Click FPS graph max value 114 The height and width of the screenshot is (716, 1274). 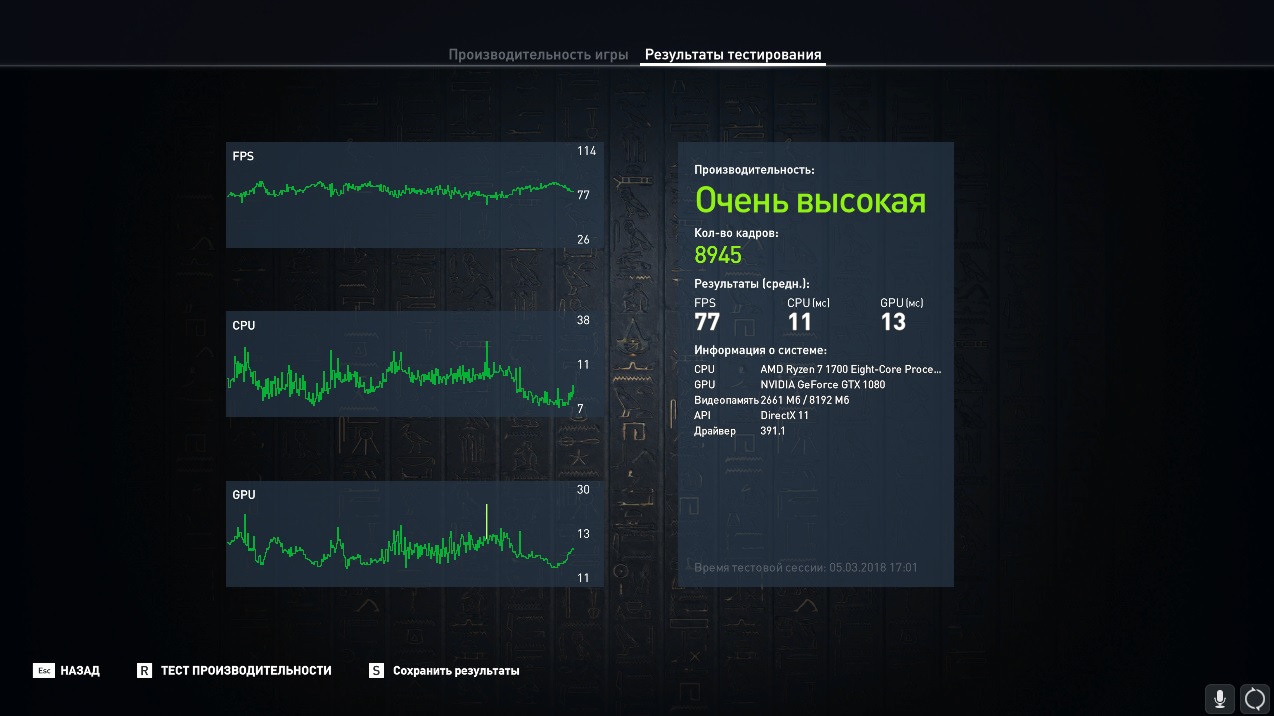[x=586, y=151]
